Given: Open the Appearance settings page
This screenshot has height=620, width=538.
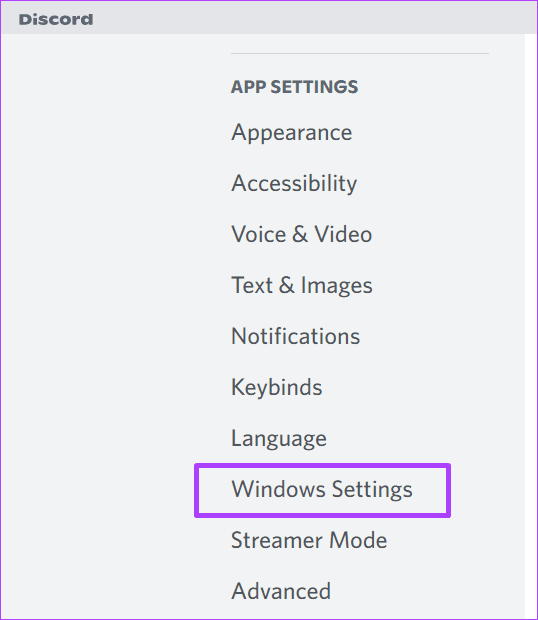Looking at the screenshot, I should click(x=291, y=132).
